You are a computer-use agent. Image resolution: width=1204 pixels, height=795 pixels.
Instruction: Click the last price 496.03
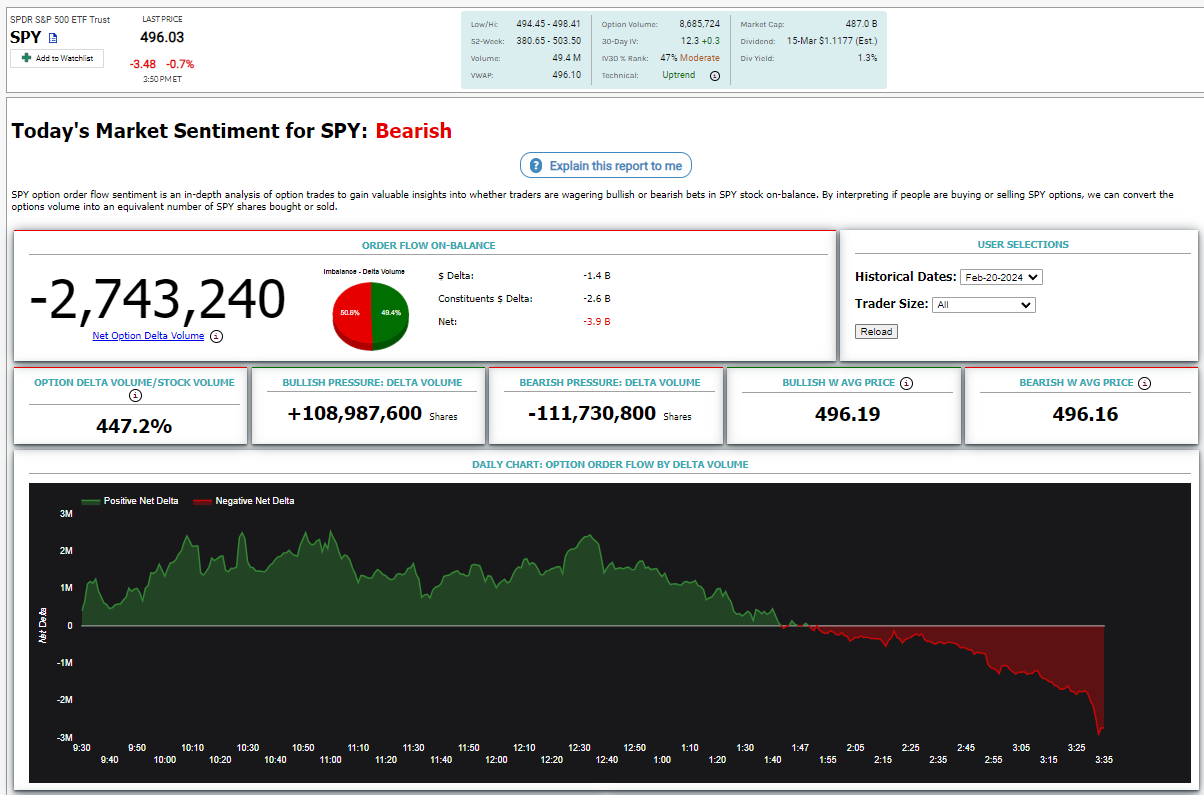coord(162,37)
